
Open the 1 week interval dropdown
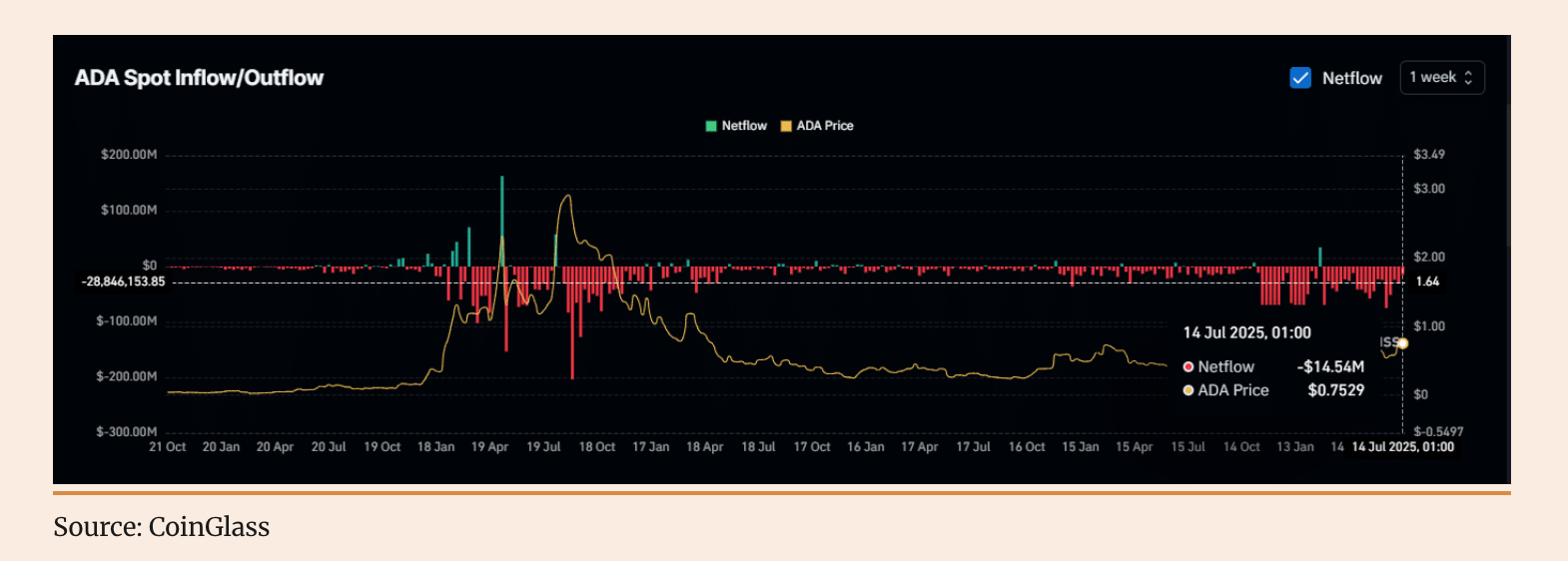1441,78
